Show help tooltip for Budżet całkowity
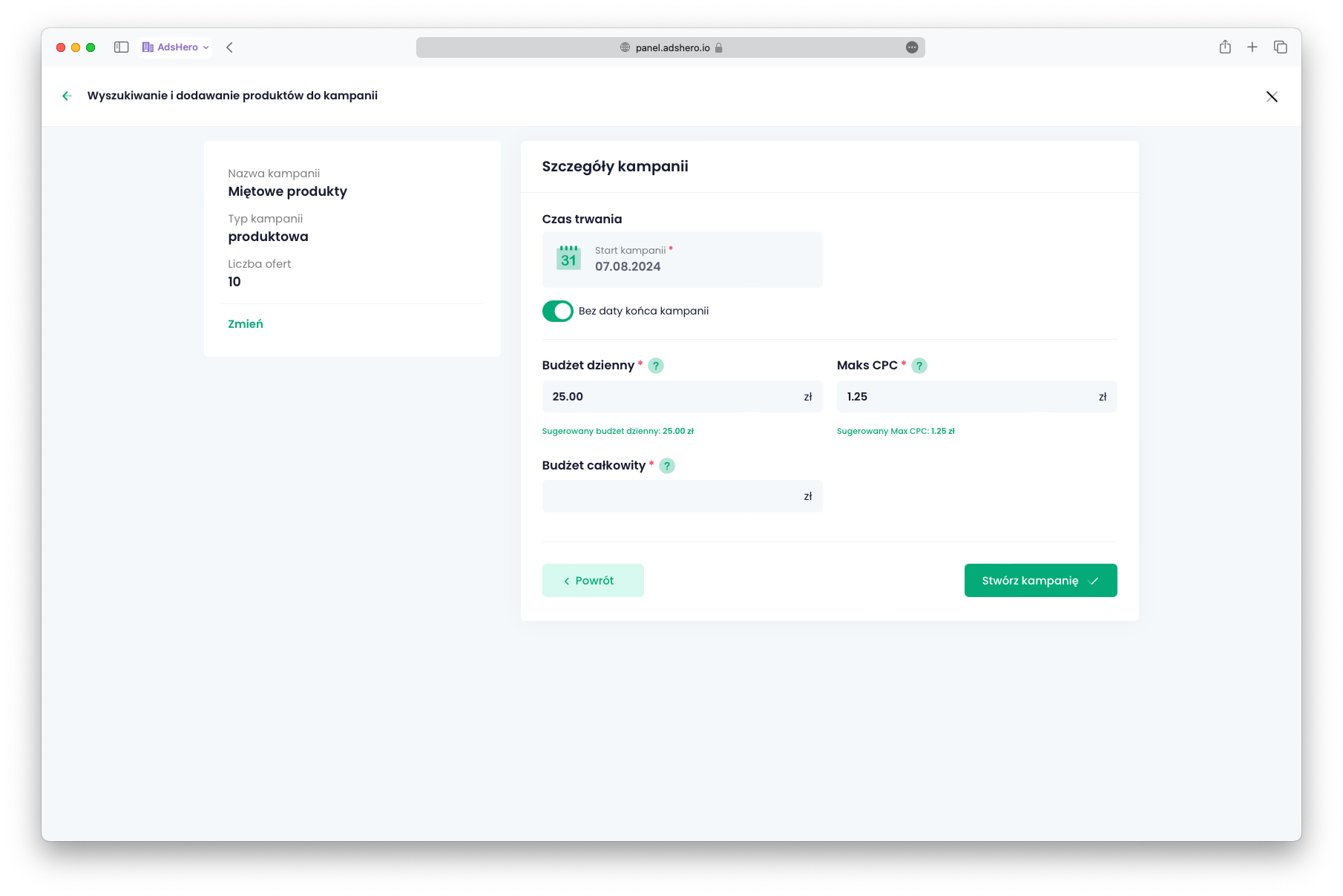This screenshot has height=896, width=1343. point(667,466)
